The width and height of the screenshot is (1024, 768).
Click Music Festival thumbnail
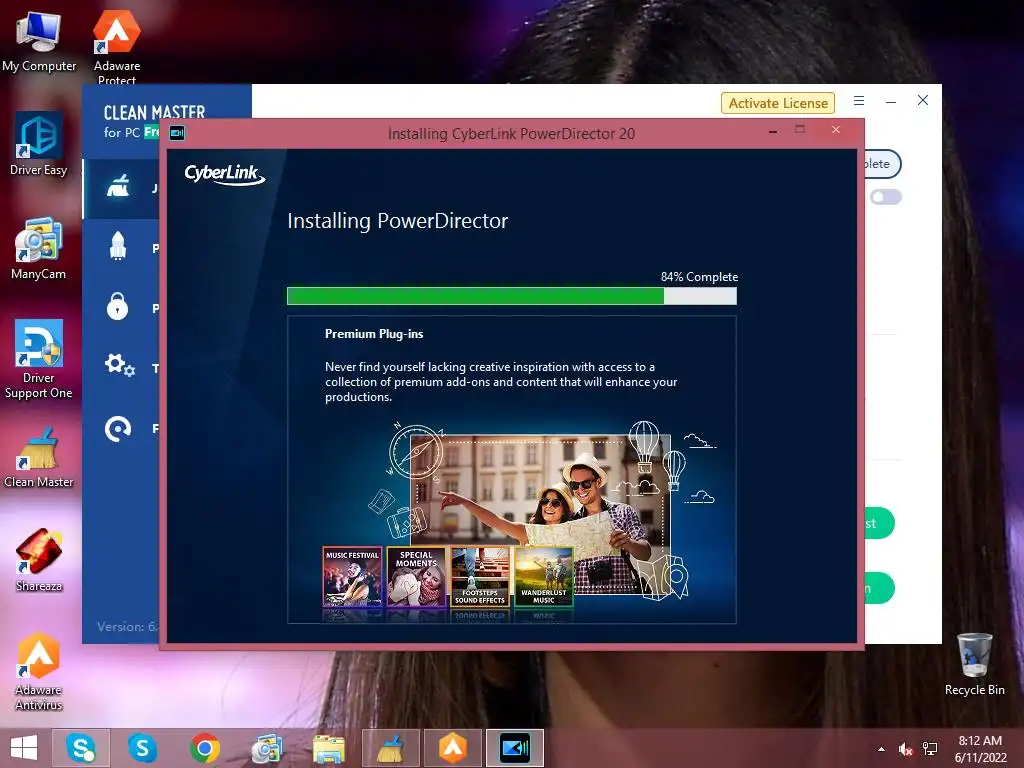352,577
